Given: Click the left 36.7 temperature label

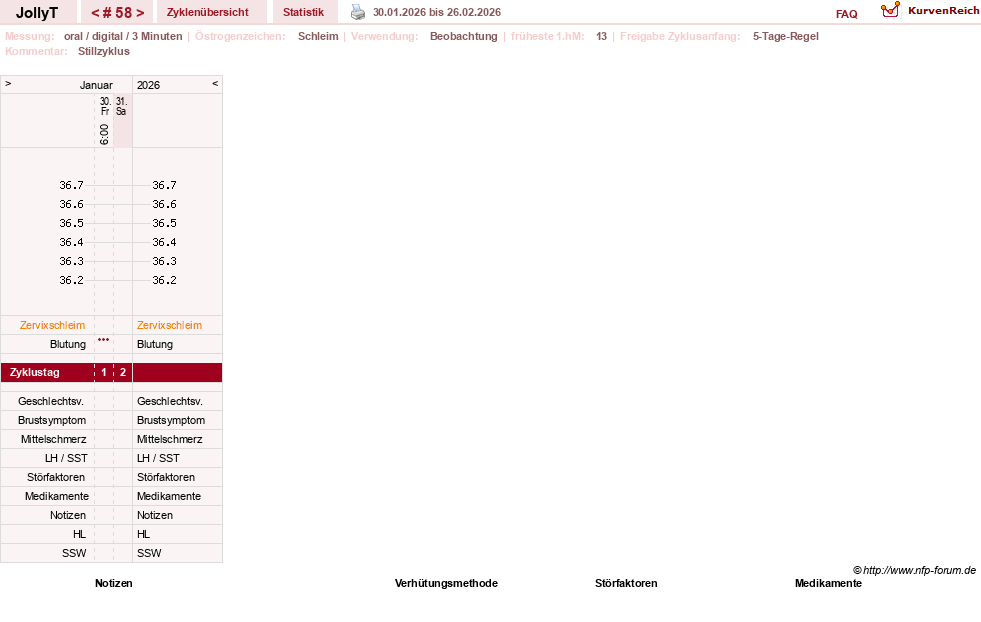Looking at the screenshot, I should [71, 185].
